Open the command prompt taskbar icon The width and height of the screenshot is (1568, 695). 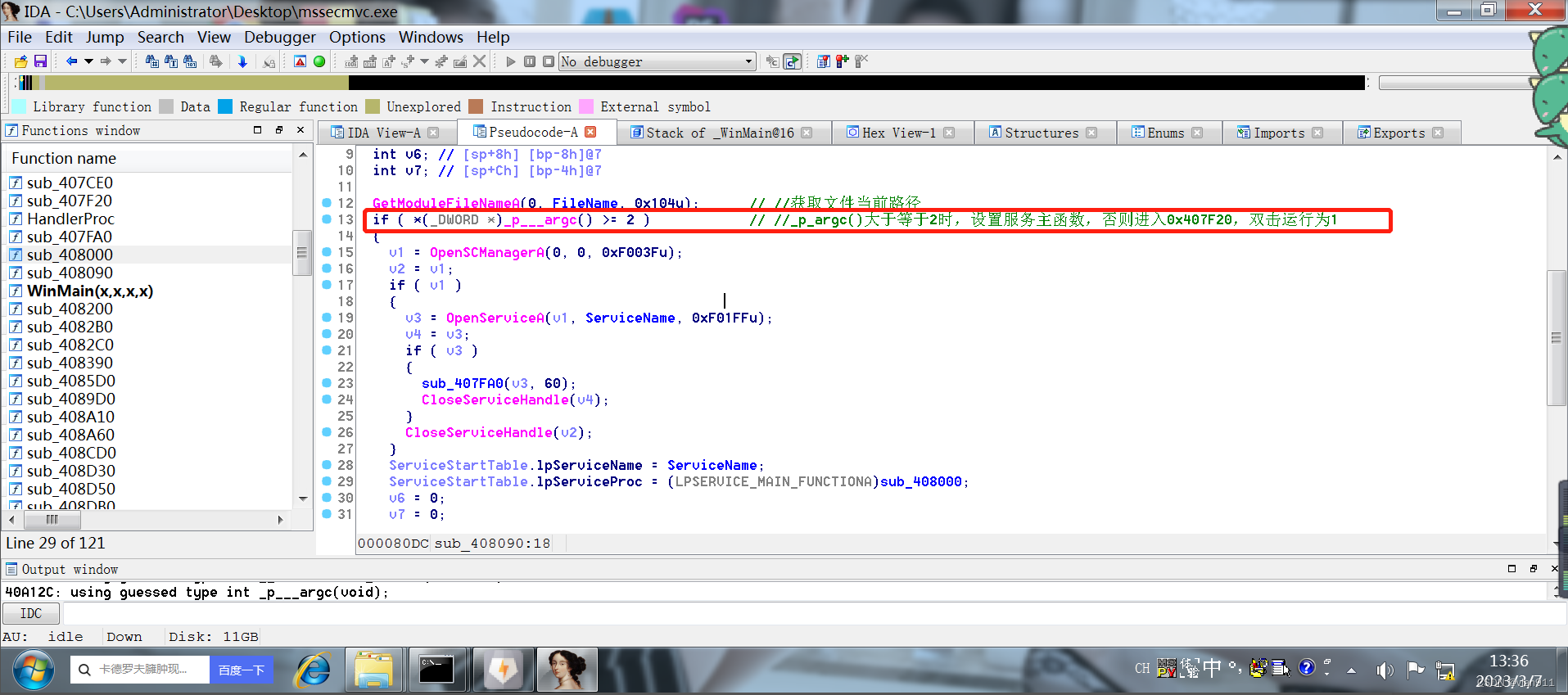pos(436,670)
